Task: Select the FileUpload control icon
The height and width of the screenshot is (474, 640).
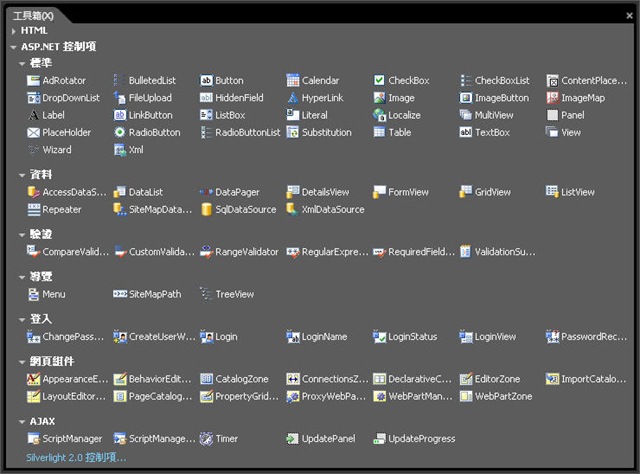Action: (x=120, y=98)
